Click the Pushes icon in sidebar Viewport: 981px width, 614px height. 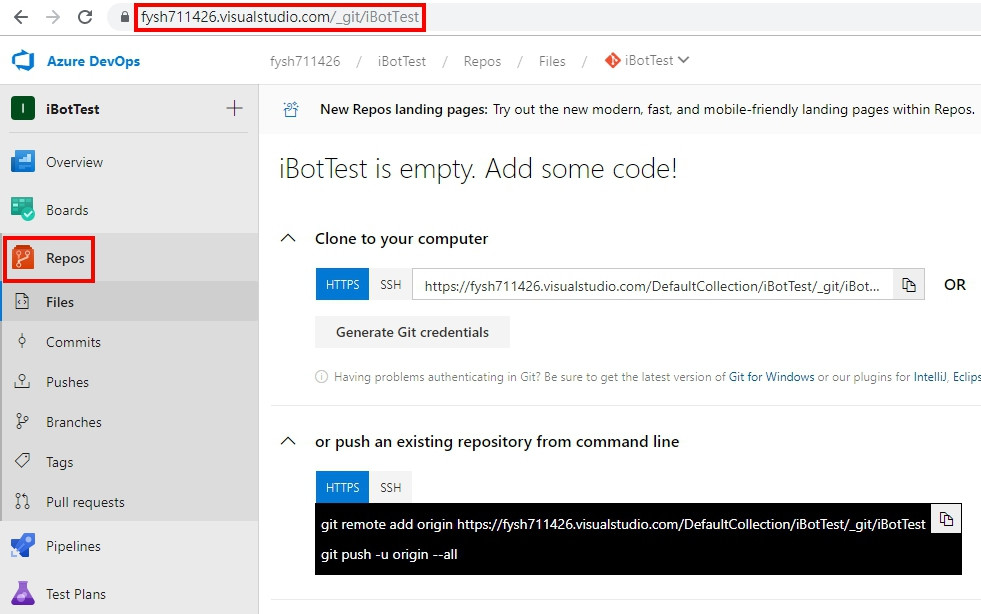[23, 381]
